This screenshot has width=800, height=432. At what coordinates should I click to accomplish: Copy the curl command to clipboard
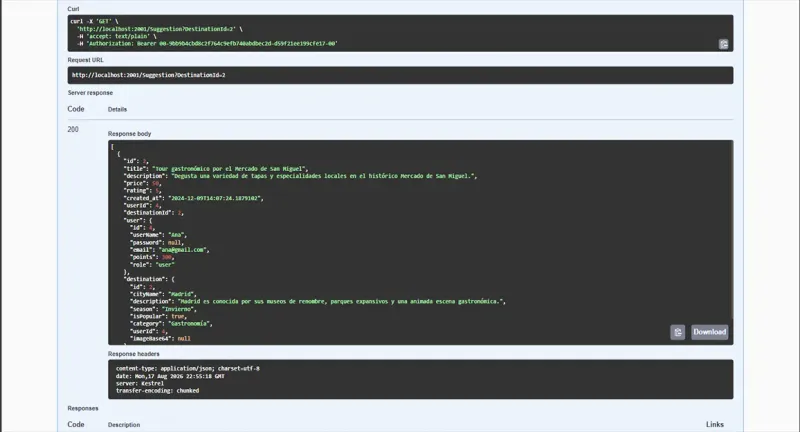point(723,44)
